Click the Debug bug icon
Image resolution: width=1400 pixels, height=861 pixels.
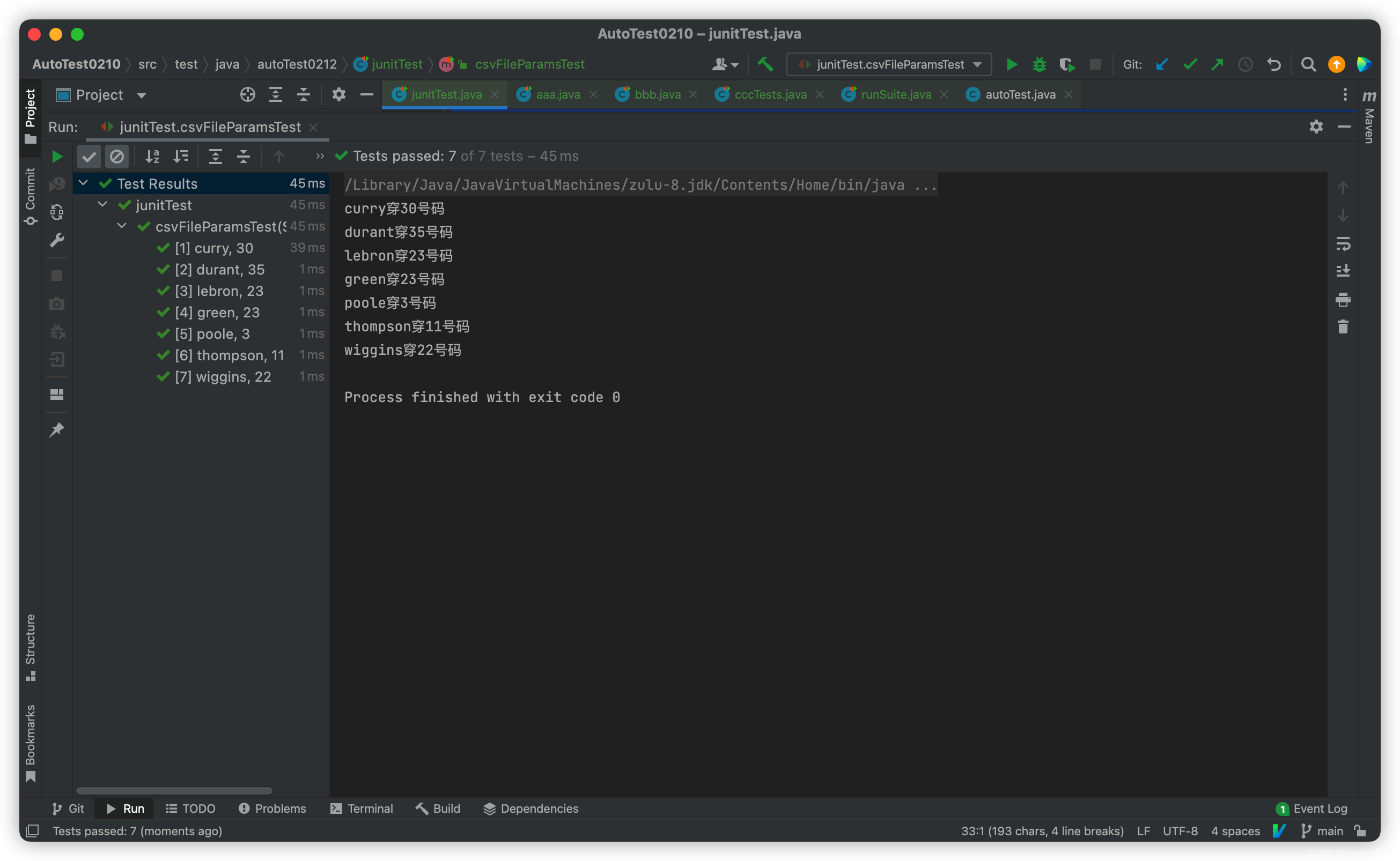pyautogui.click(x=1040, y=64)
